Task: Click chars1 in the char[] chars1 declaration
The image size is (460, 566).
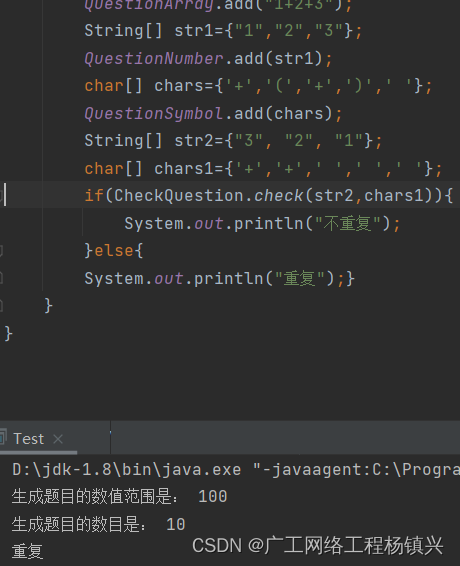Action: click(x=184, y=169)
